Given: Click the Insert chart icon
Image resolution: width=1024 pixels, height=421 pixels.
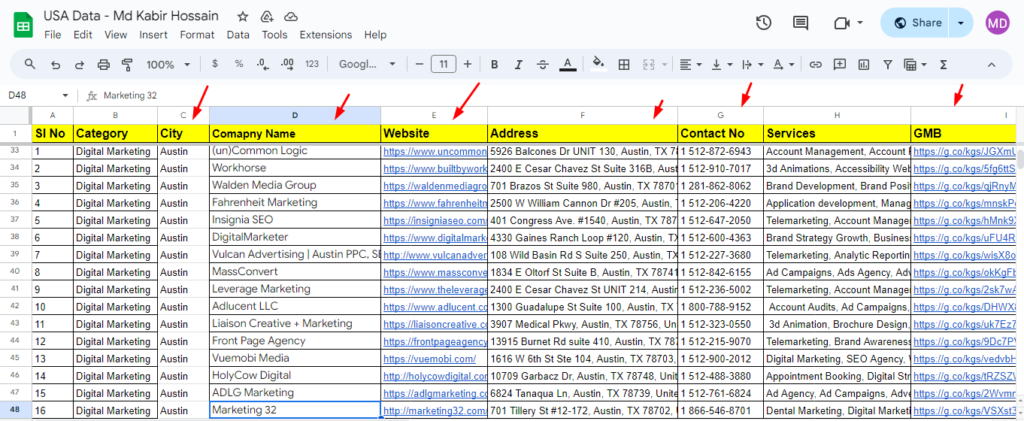Looking at the screenshot, I should pos(864,64).
